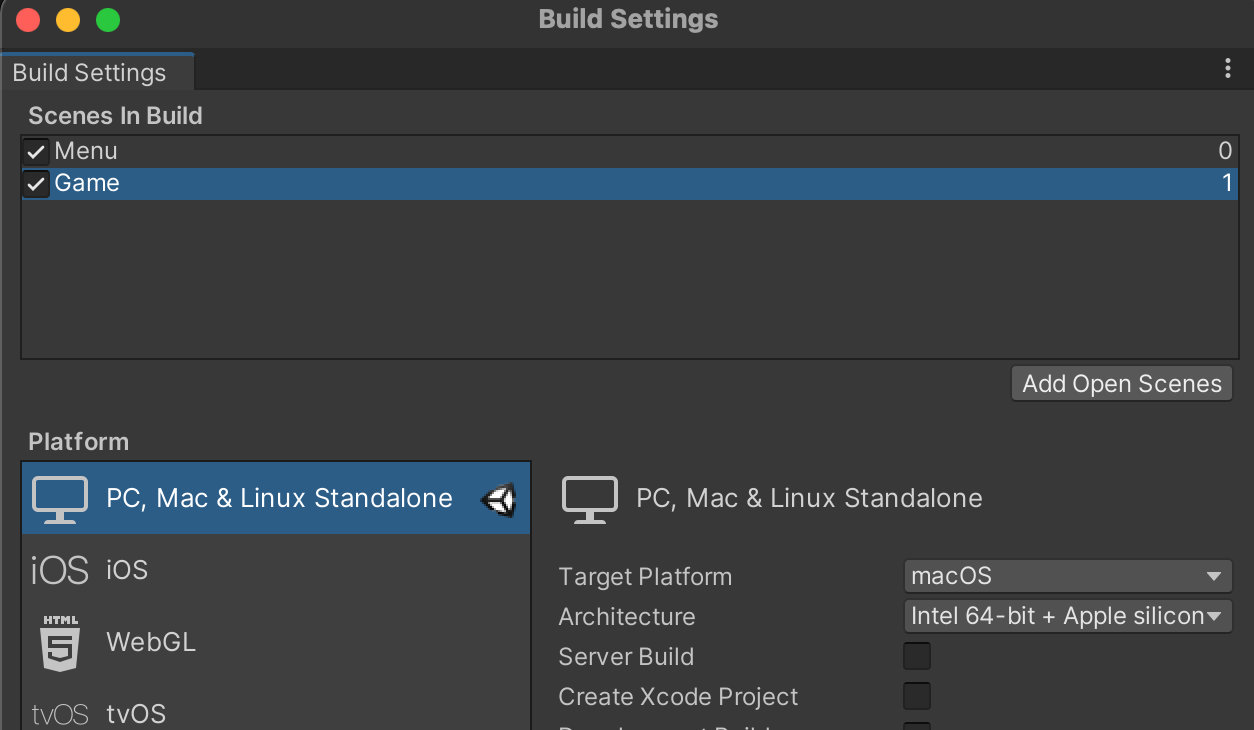Screen dimensions: 1254x730
Task: Click the monitor icon for PC, Mac & Linux Standalone
Action: click(60, 498)
